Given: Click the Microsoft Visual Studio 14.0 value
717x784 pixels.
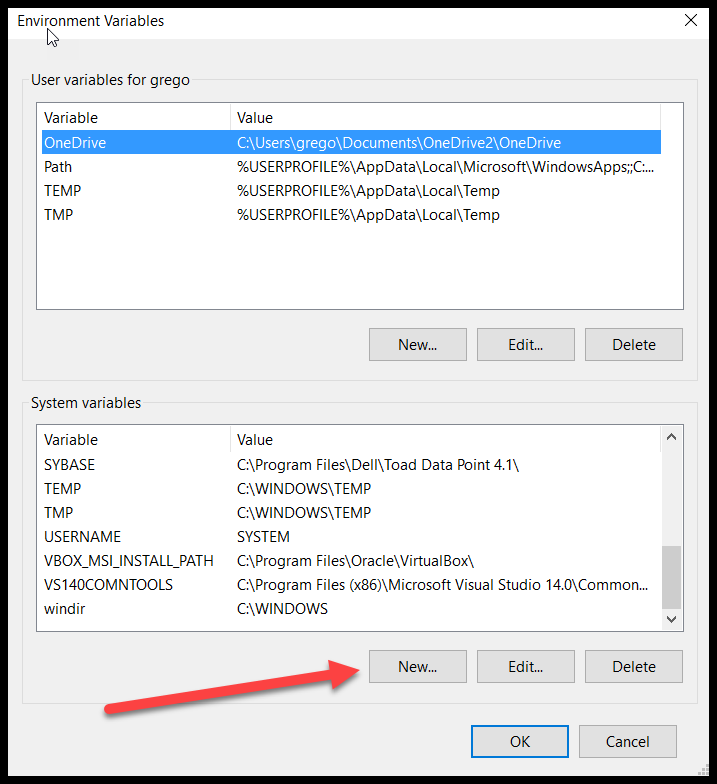Looking at the screenshot, I should (x=442, y=584).
